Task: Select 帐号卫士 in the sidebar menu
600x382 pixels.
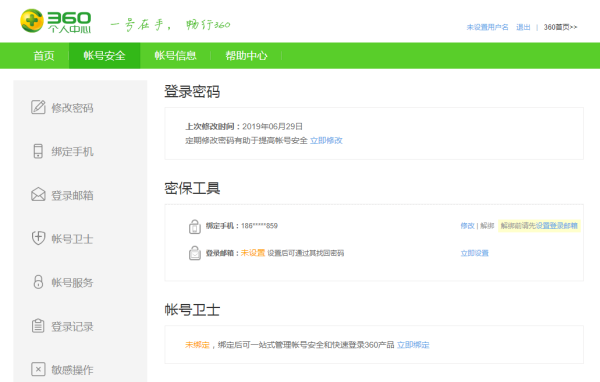Action: pos(72,239)
